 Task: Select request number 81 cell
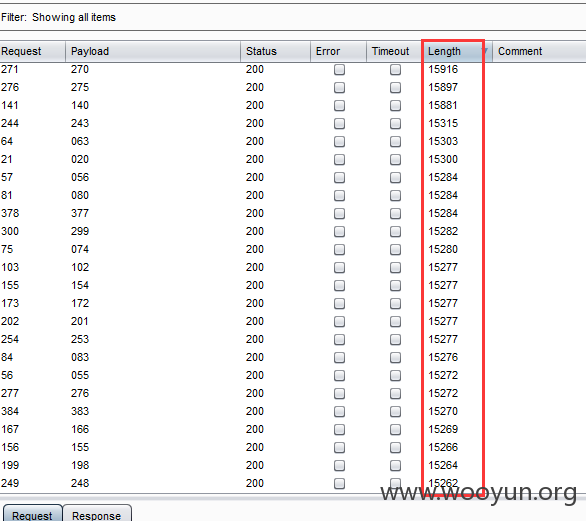(7, 195)
